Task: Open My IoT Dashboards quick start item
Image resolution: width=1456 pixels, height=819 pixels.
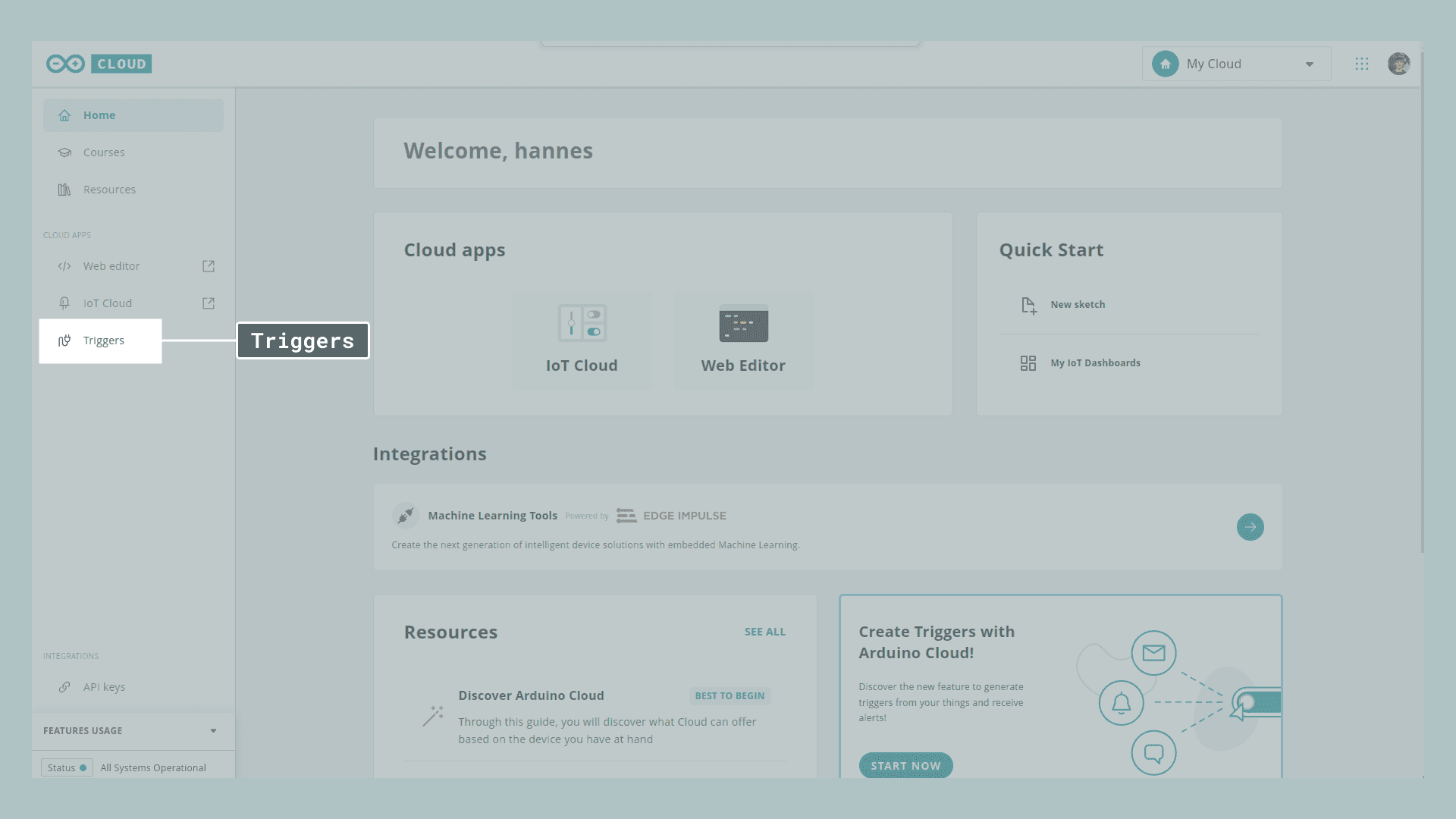Action: pyautogui.click(x=1094, y=363)
